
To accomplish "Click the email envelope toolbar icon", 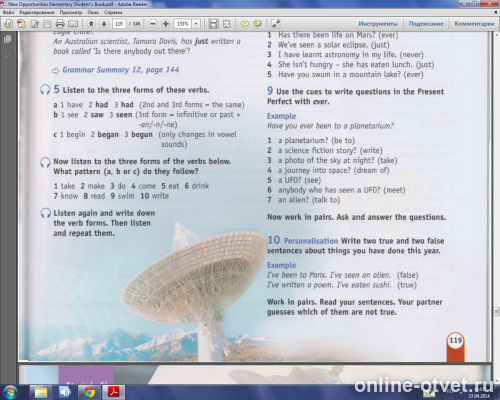I will [x=73, y=24].
